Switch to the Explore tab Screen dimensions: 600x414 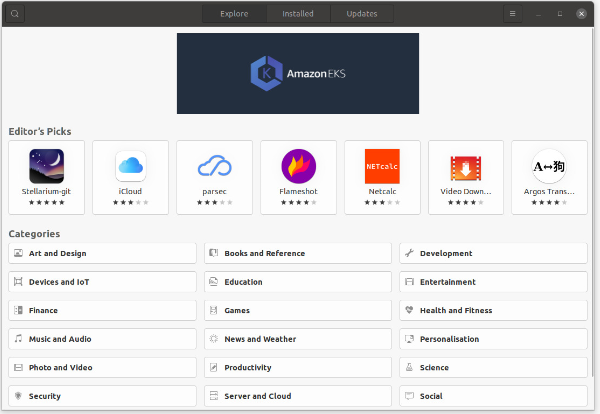(234, 14)
